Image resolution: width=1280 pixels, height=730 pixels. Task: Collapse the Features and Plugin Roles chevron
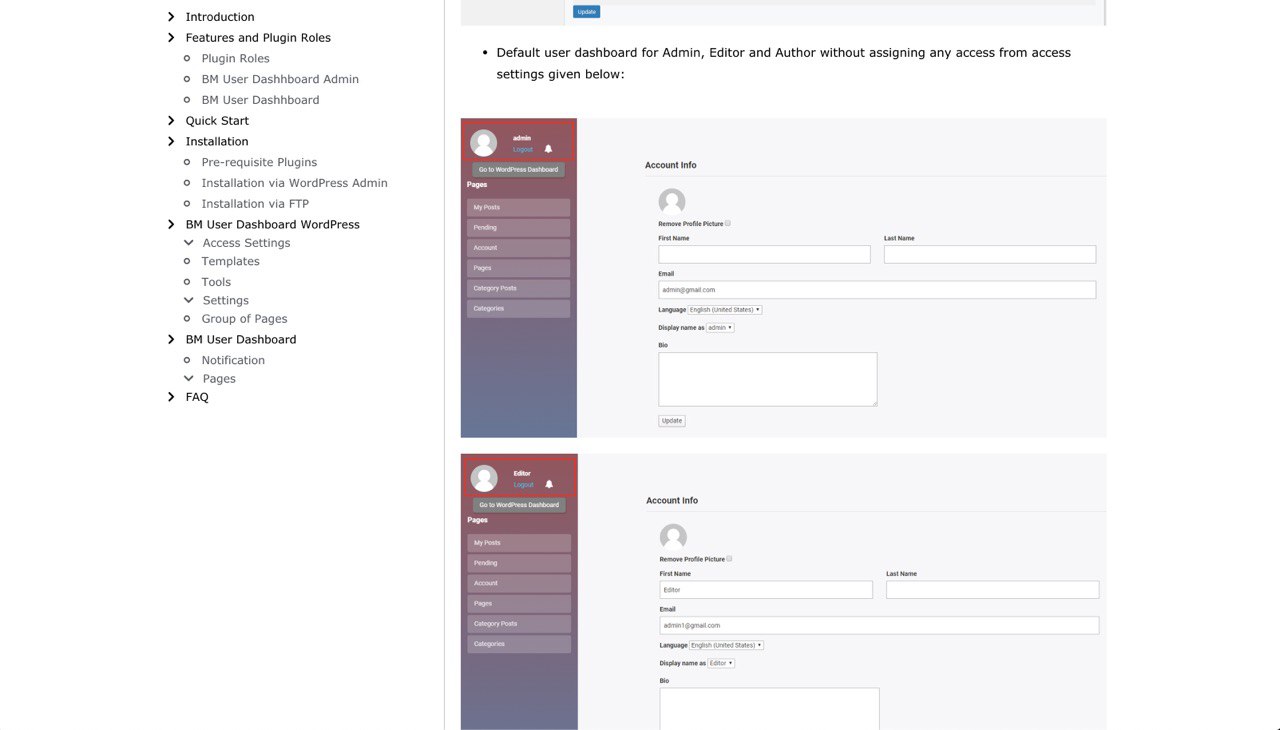[171, 38]
